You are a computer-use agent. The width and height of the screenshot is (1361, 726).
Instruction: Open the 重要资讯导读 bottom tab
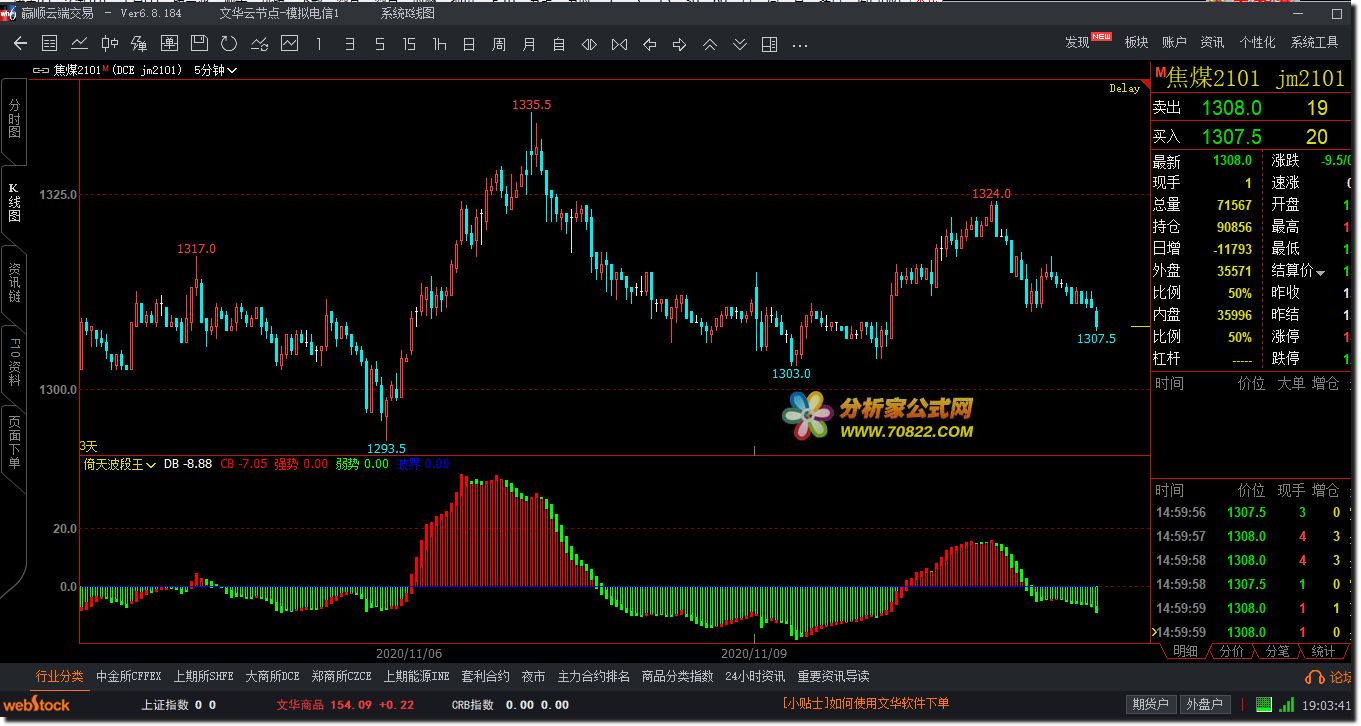[833, 677]
